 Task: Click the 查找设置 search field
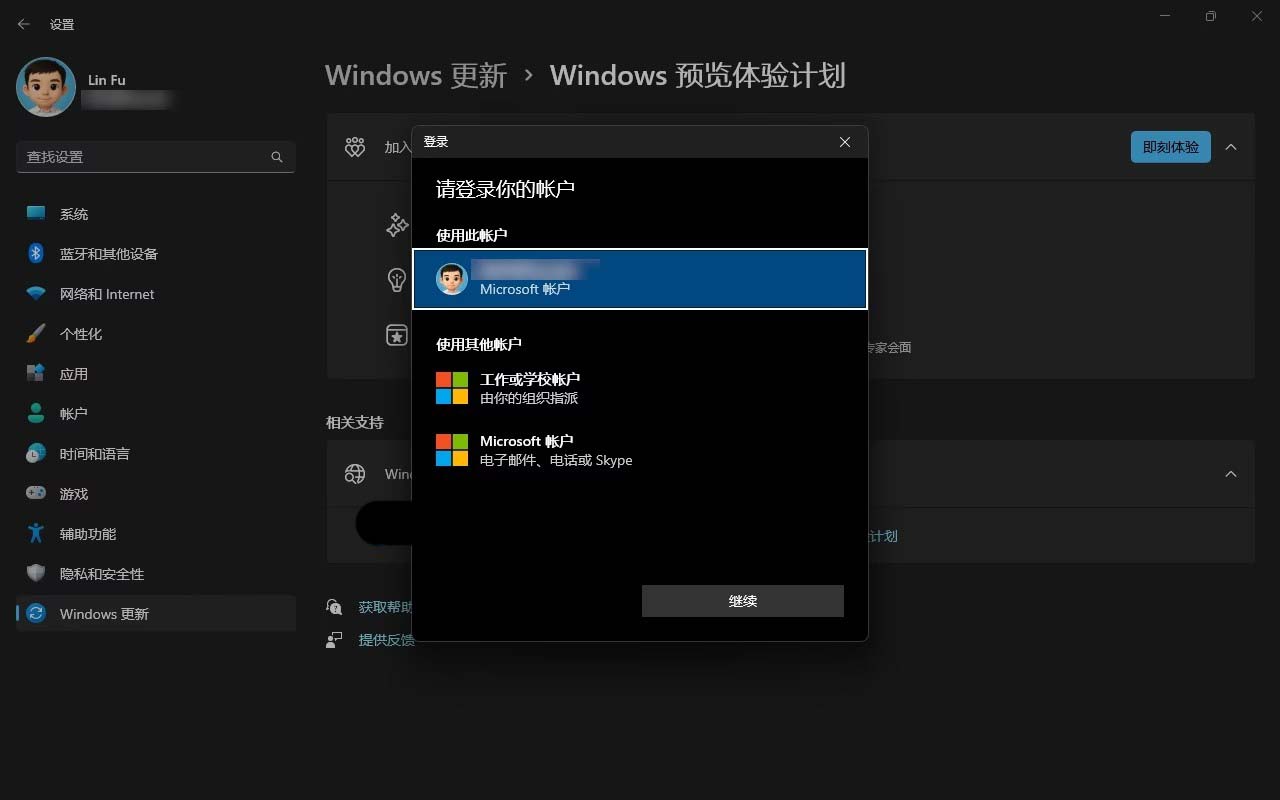[155, 157]
